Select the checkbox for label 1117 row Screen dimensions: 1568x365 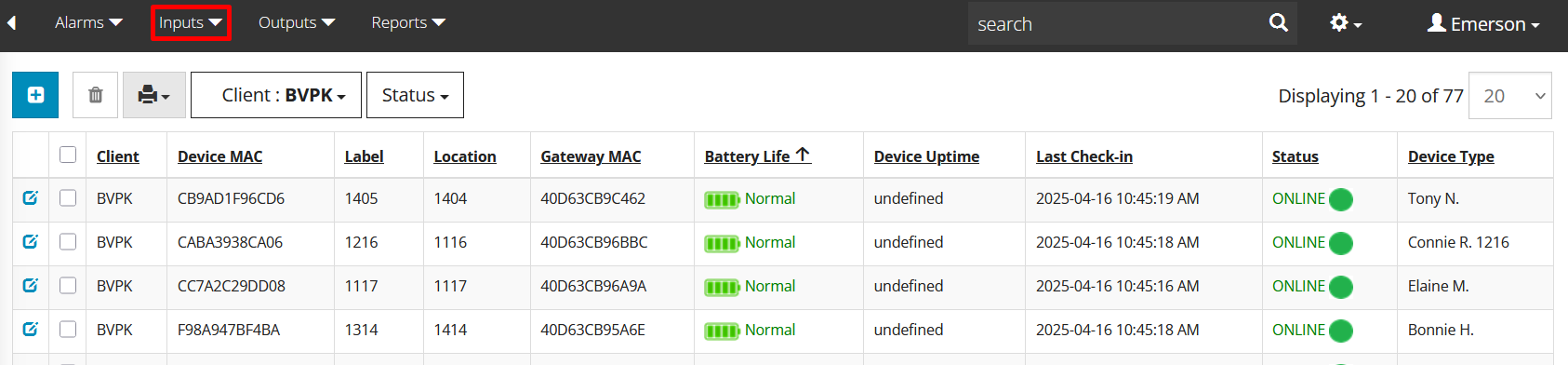pyautogui.click(x=68, y=286)
